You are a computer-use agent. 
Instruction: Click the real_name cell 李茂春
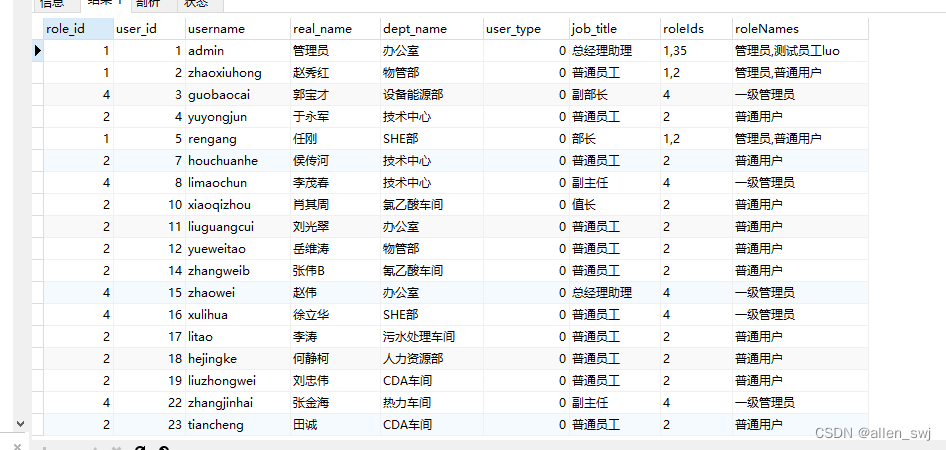(x=335, y=183)
